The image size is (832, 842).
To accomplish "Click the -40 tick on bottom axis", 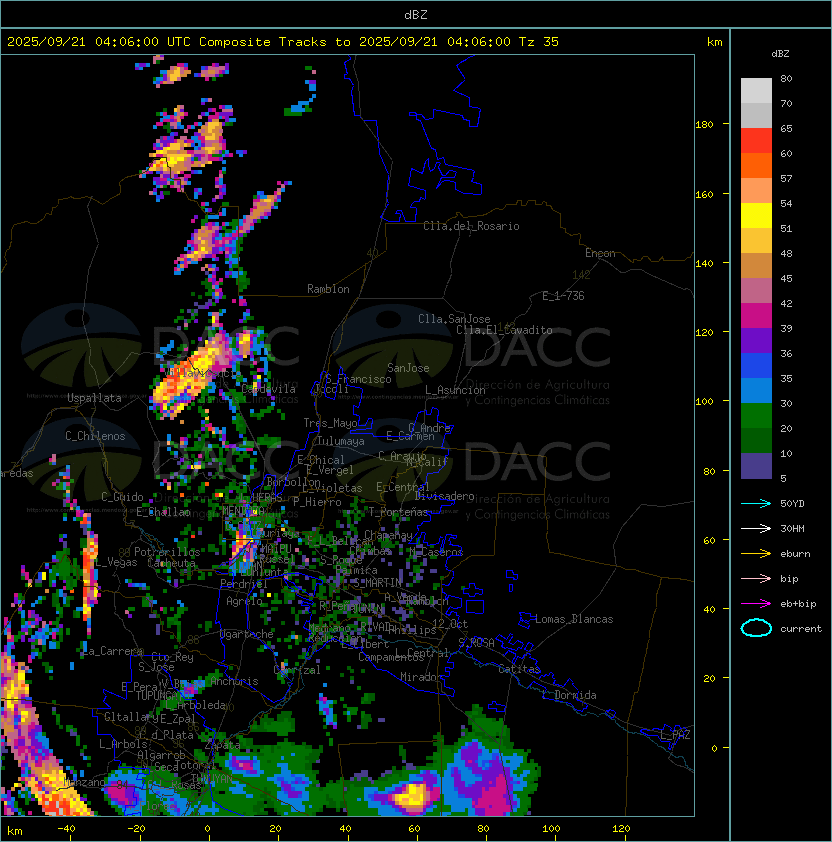I will tap(66, 829).
